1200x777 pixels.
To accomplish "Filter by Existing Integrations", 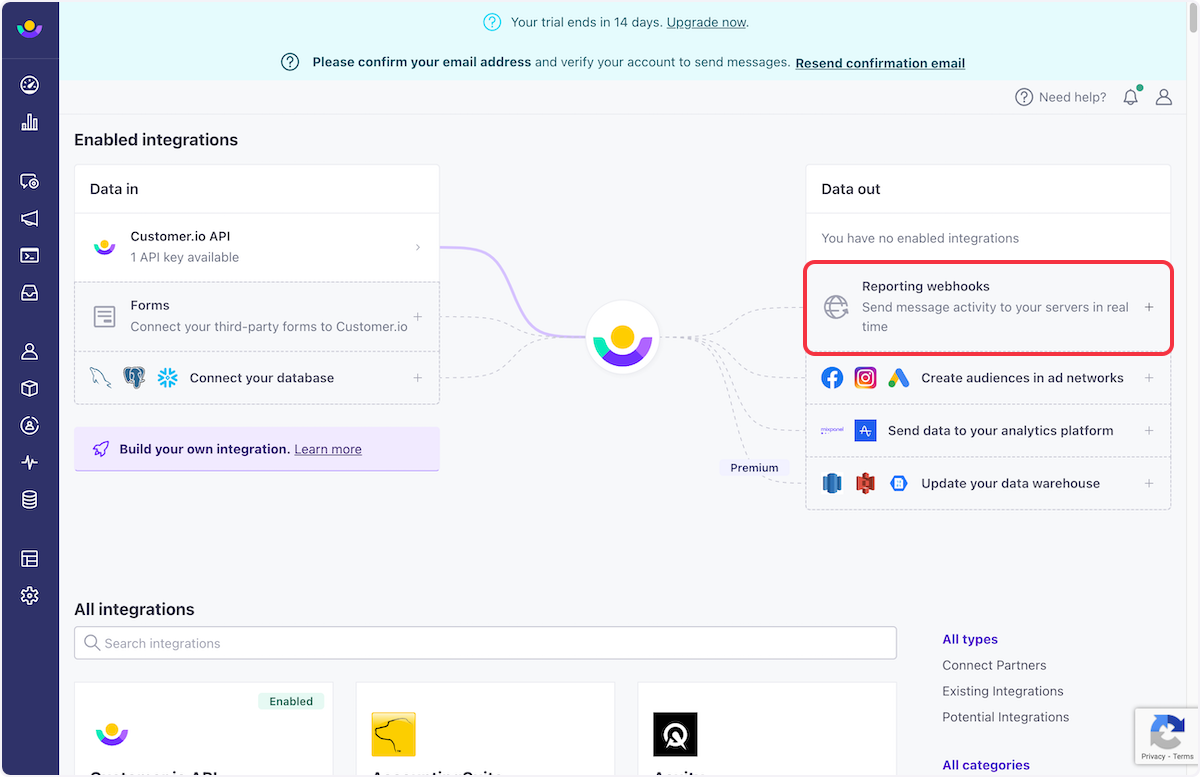I will point(1003,691).
